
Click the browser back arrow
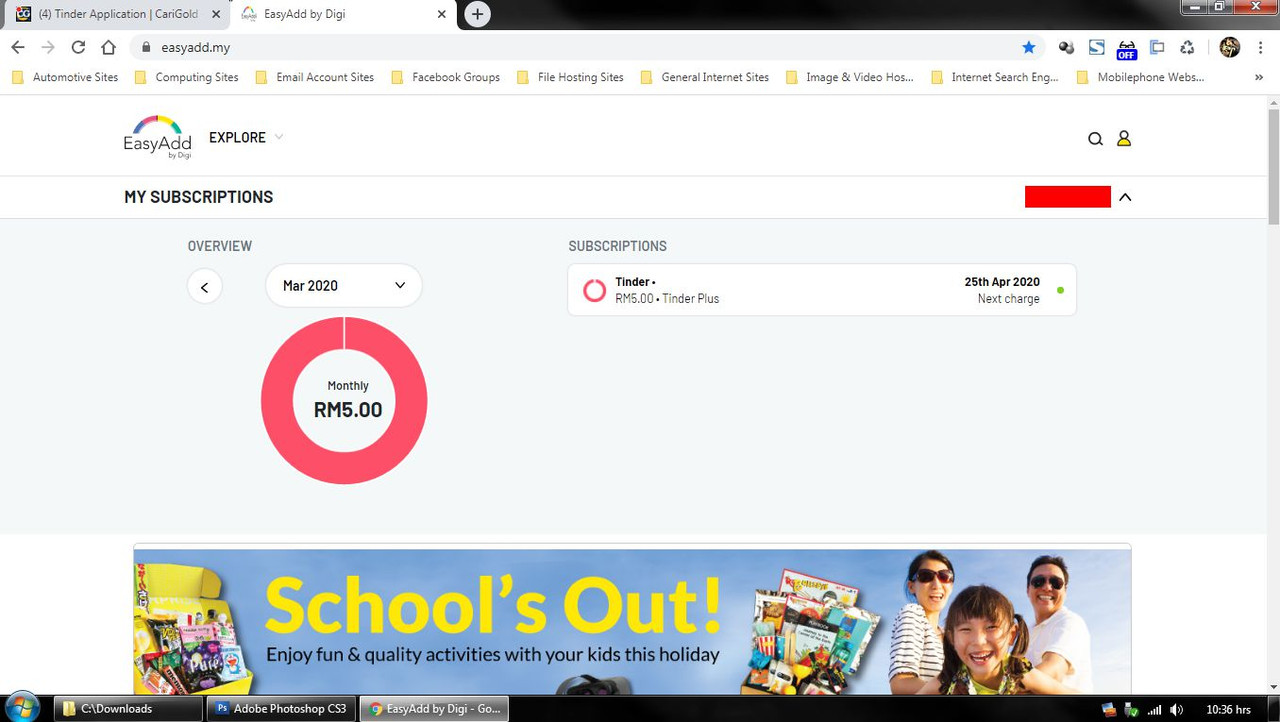coord(18,47)
